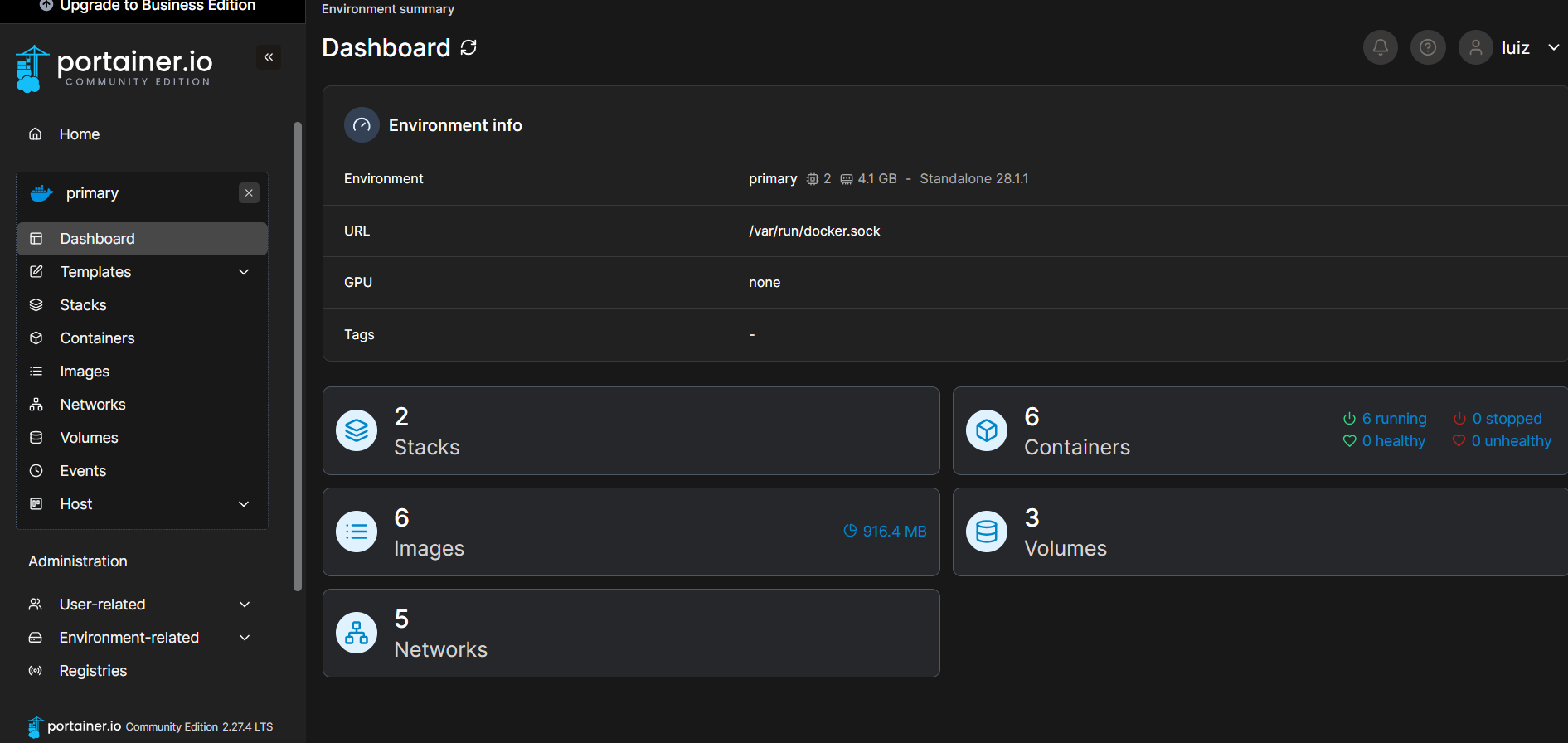Open the luiz user dropdown arrow
Image resolution: width=1568 pixels, height=743 pixels.
pyautogui.click(x=1553, y=47)
